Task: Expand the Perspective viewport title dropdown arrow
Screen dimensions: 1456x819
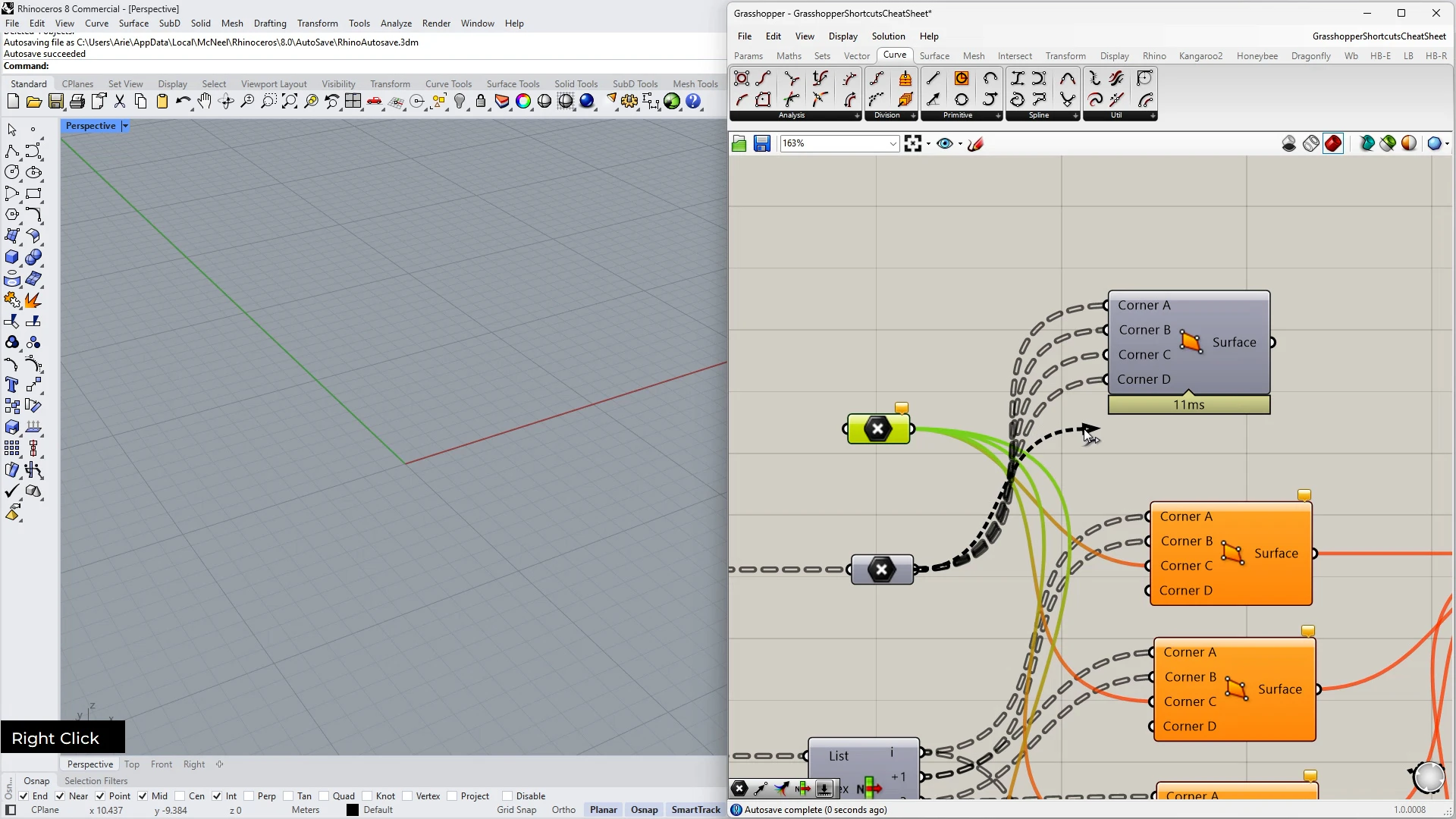Action: (125, 126)
